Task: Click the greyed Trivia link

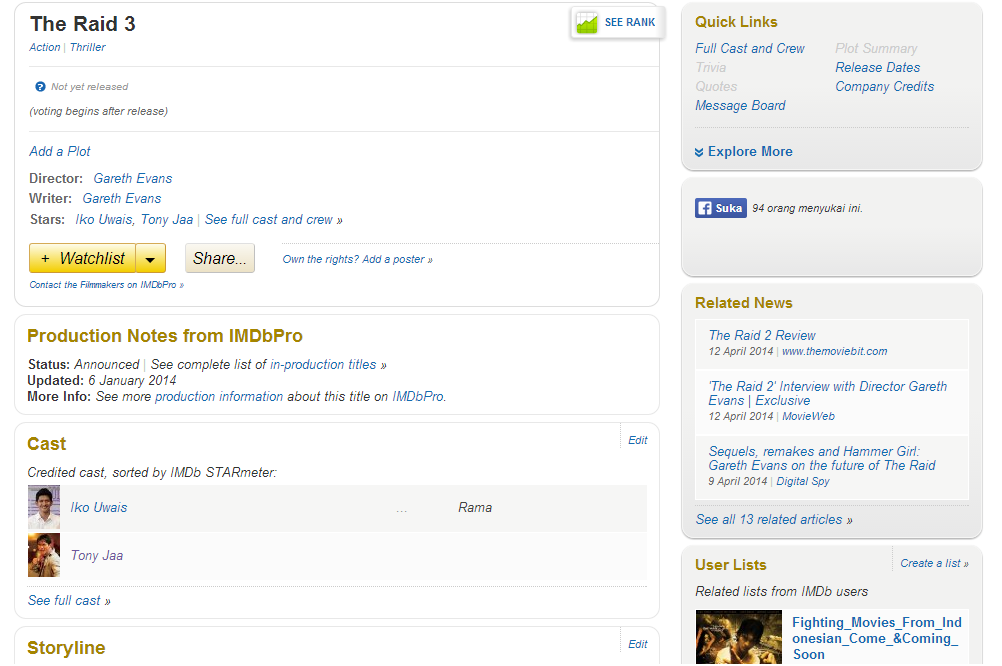Action: click(711, 67)
